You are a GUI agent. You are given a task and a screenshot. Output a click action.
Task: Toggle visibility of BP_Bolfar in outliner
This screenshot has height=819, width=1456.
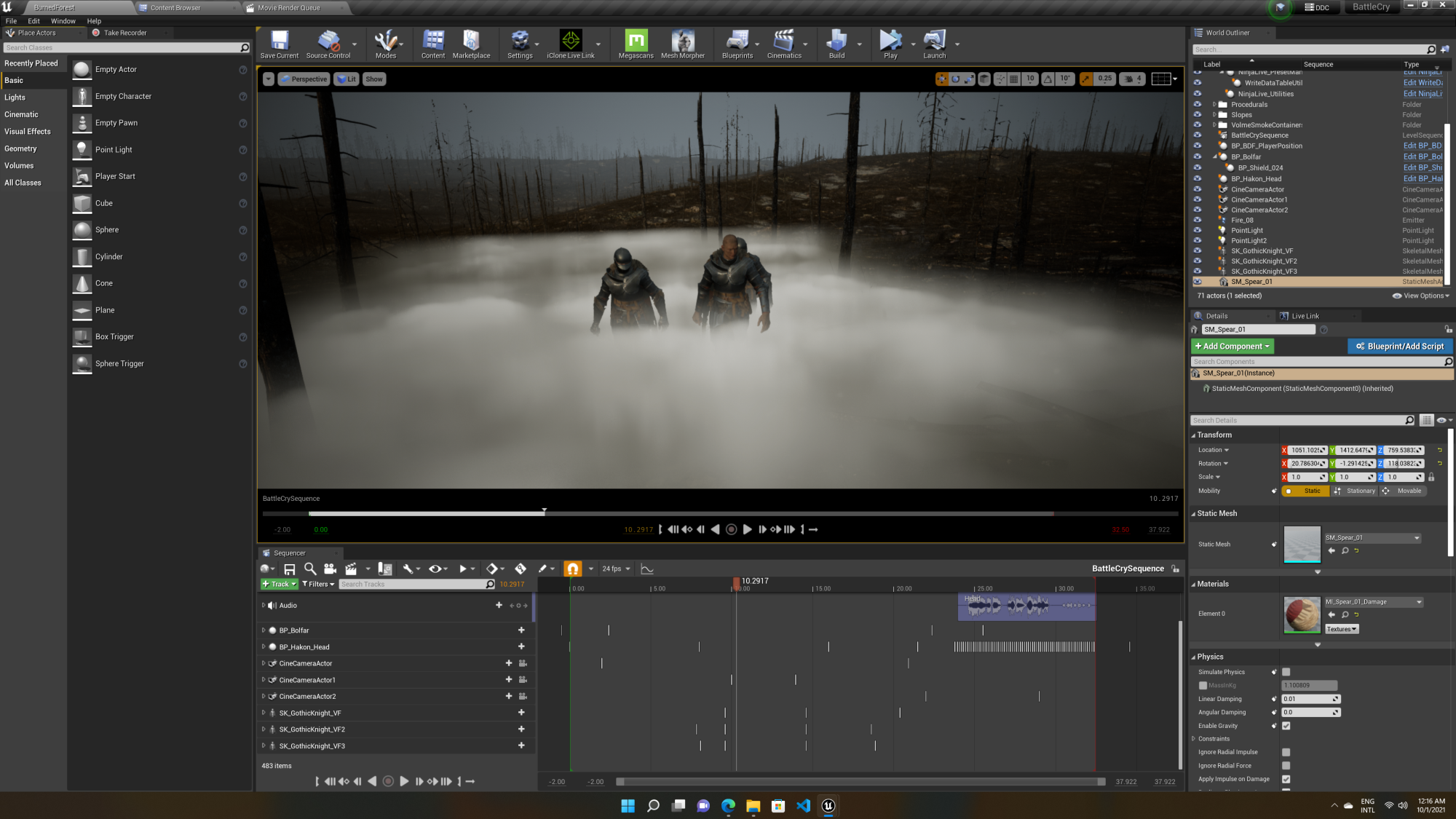1197,157
